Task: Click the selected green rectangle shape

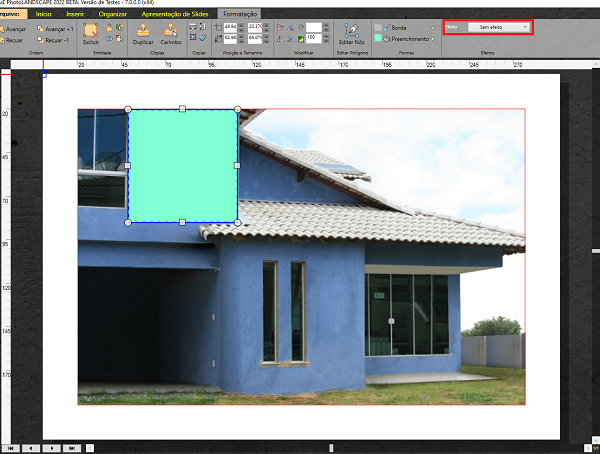Action: (182, 165)
